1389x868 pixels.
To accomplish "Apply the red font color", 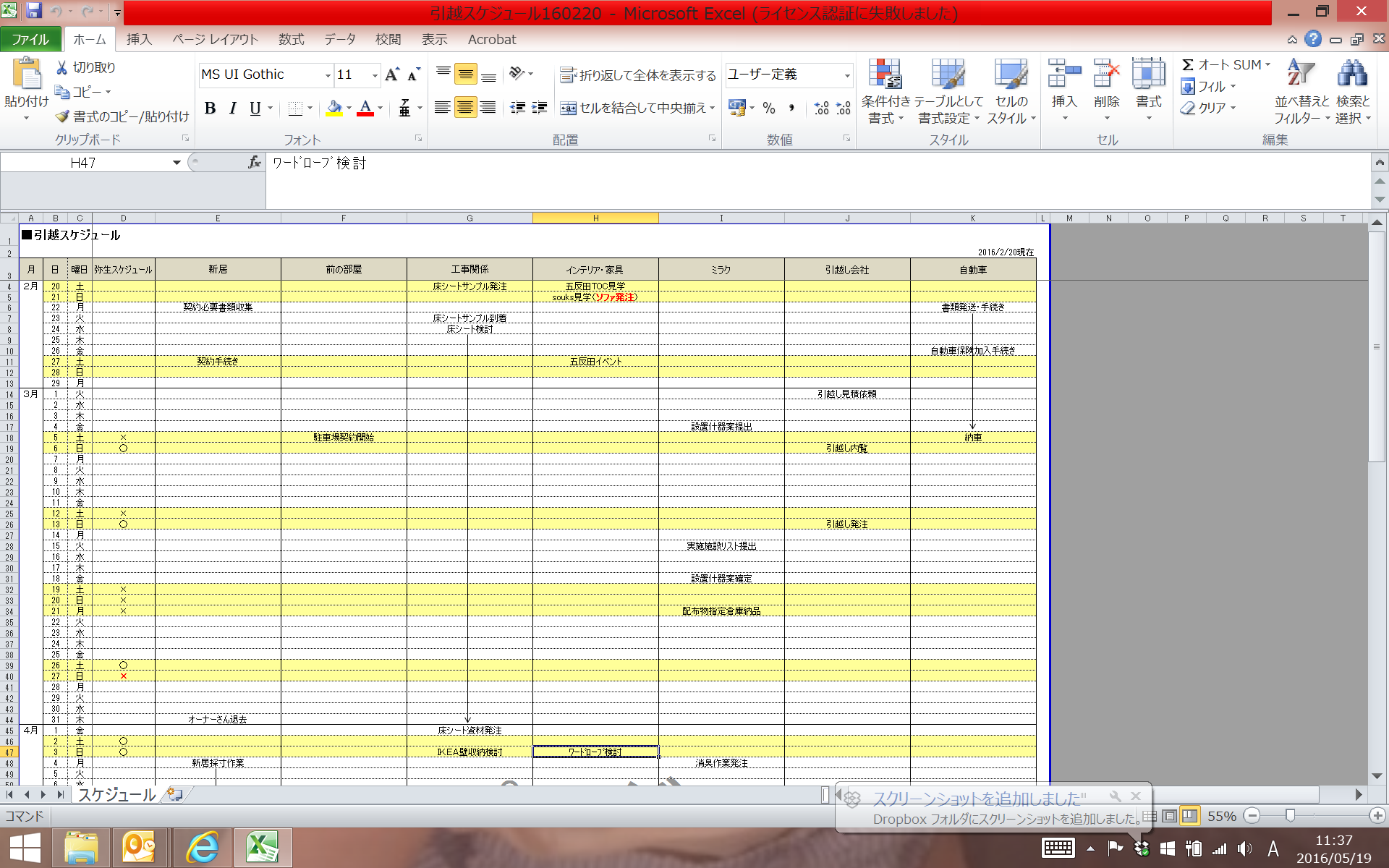I will [x=366, y=109].
